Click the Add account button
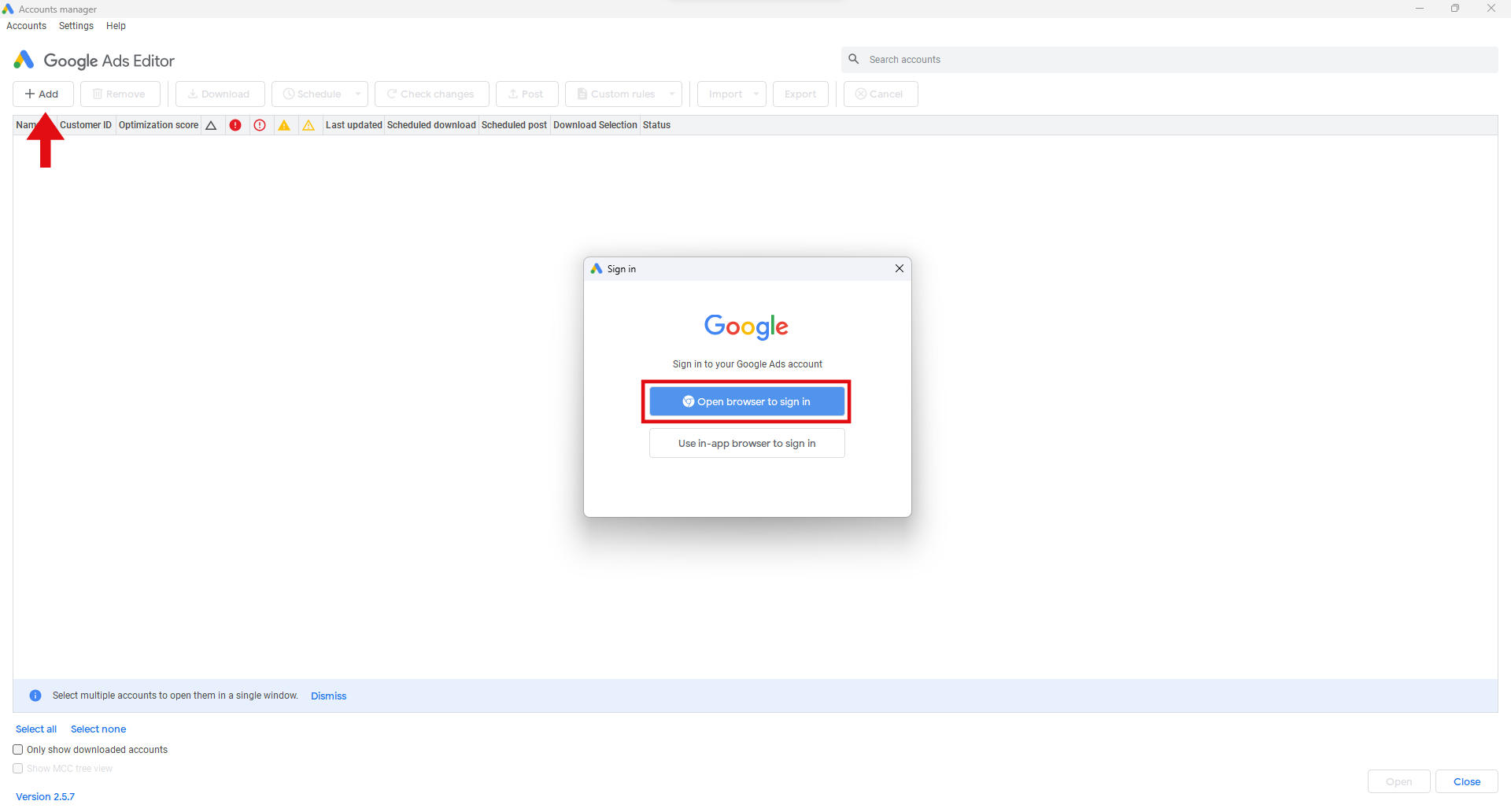 [43, 94]
